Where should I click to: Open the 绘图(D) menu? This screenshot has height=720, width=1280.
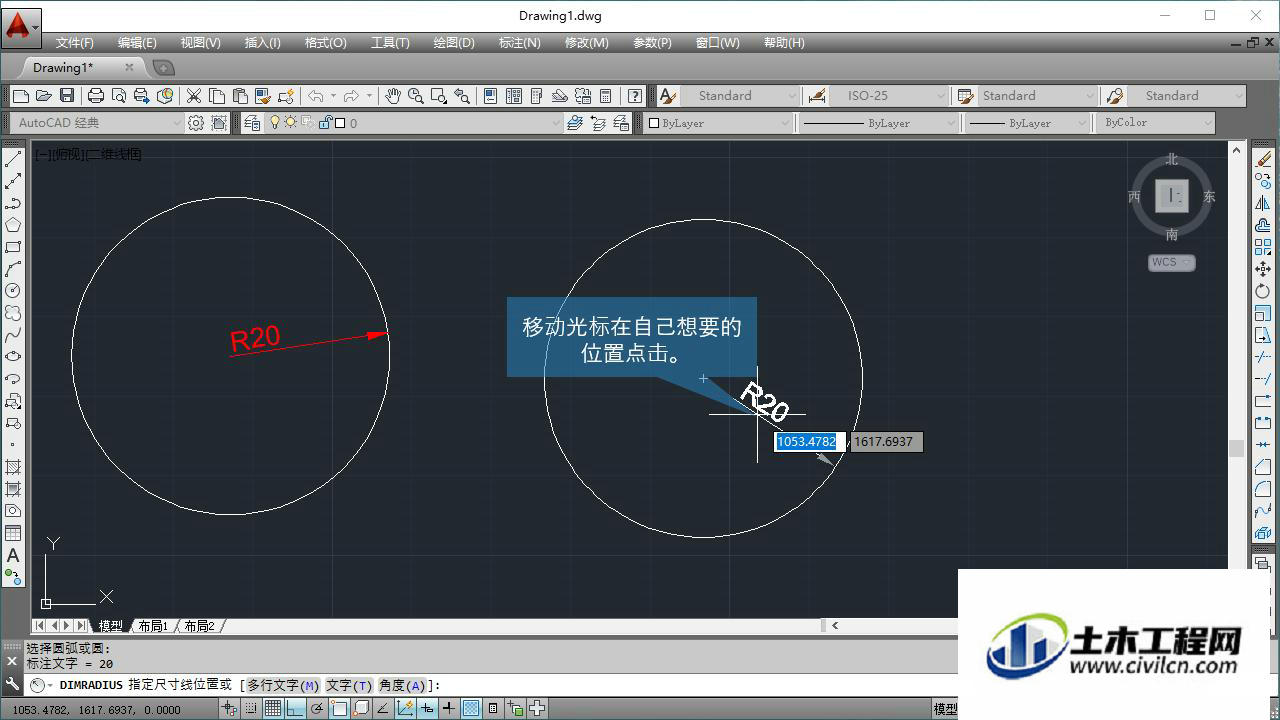454,43
